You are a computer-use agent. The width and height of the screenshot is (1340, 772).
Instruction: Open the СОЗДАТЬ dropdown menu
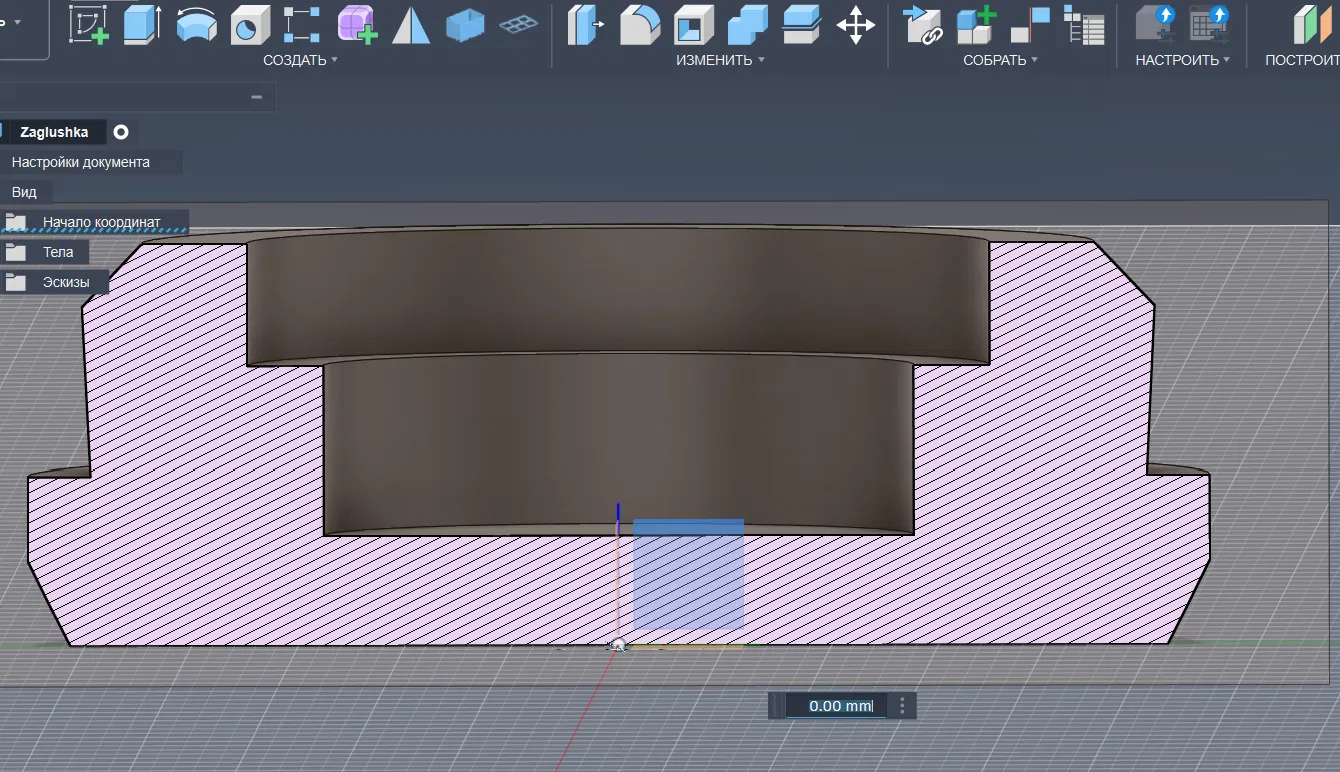300,60
